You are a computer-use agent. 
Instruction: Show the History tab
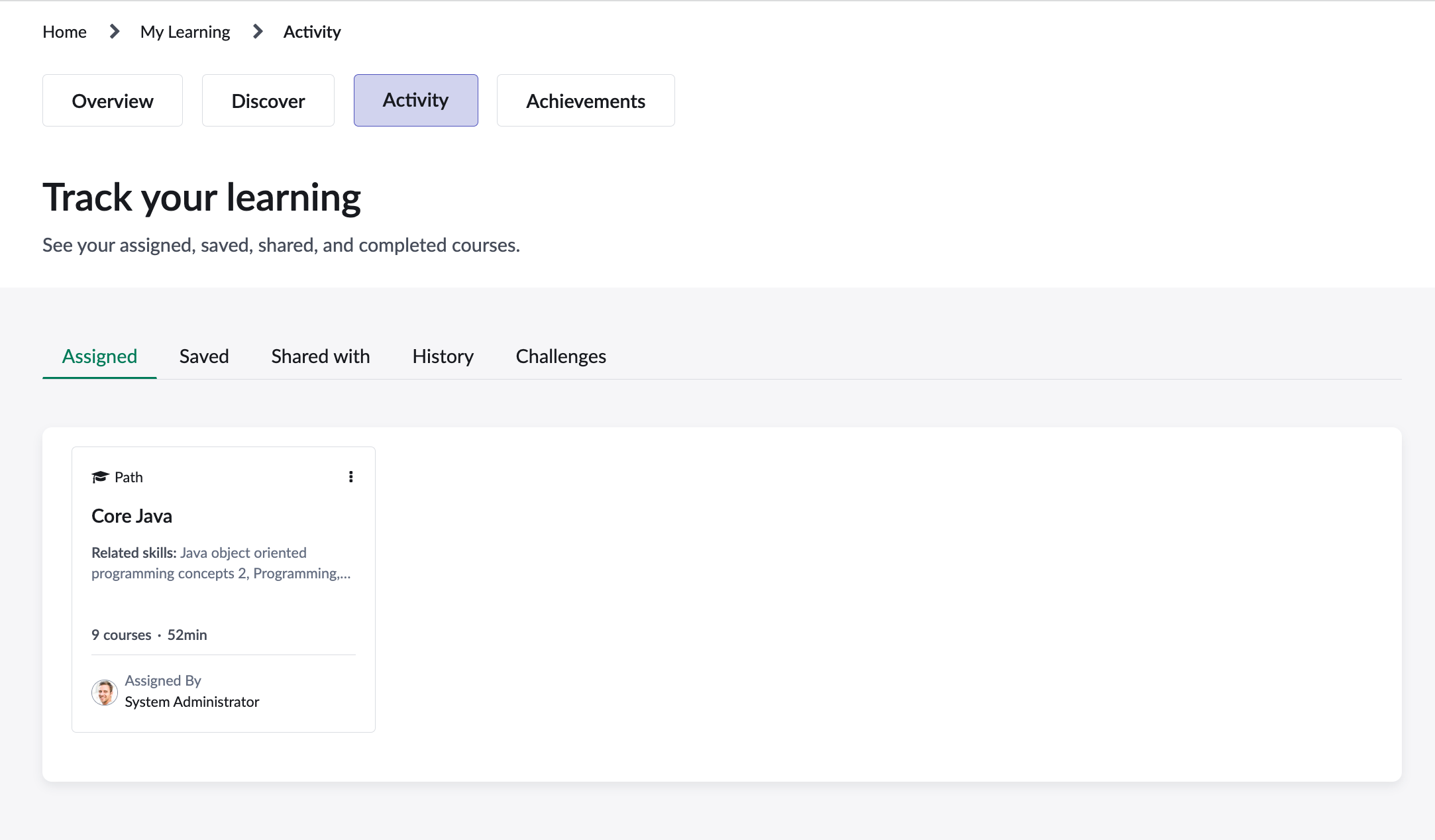(443, 356)
